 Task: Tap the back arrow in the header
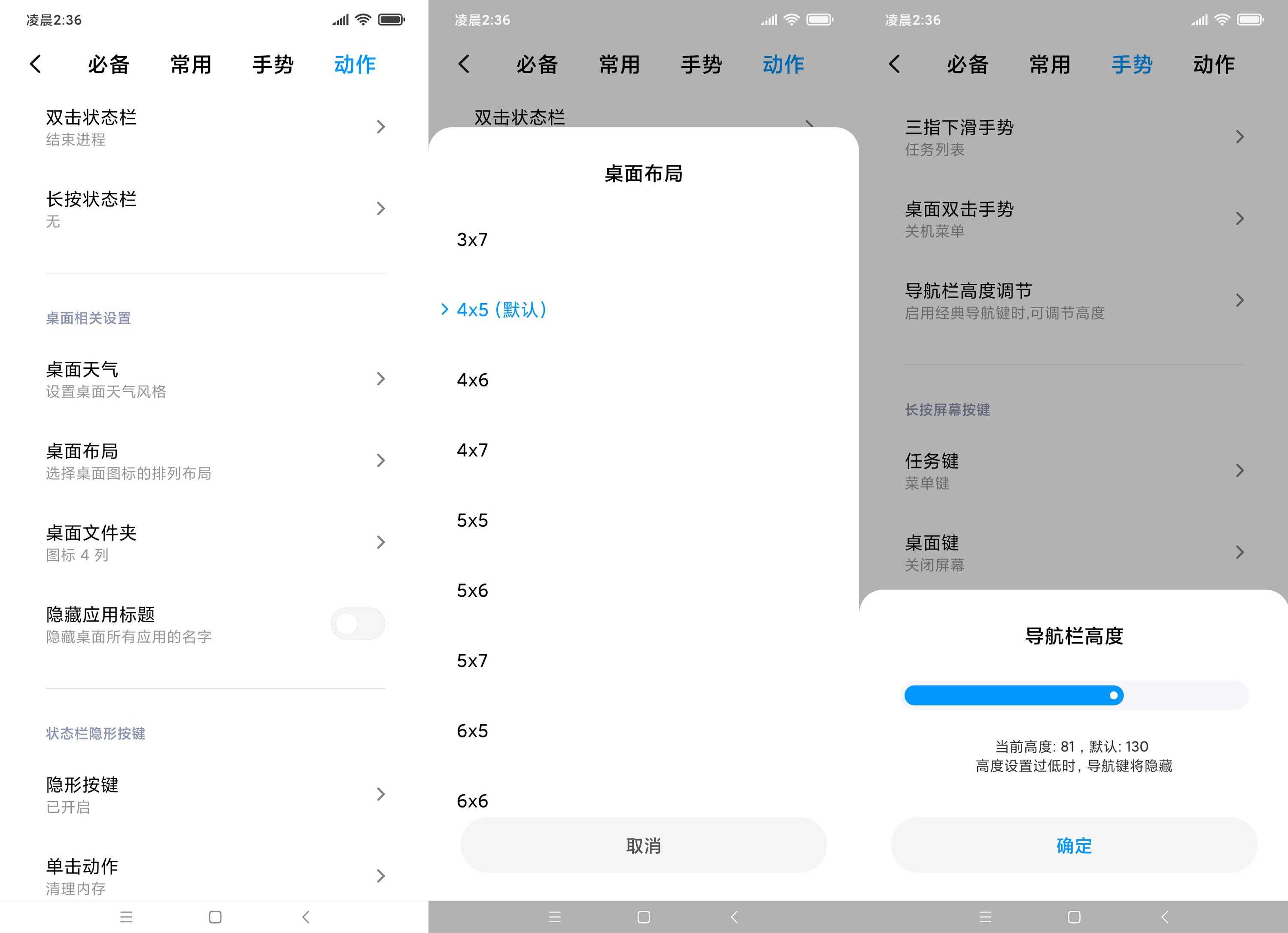[x=36, y=64]
